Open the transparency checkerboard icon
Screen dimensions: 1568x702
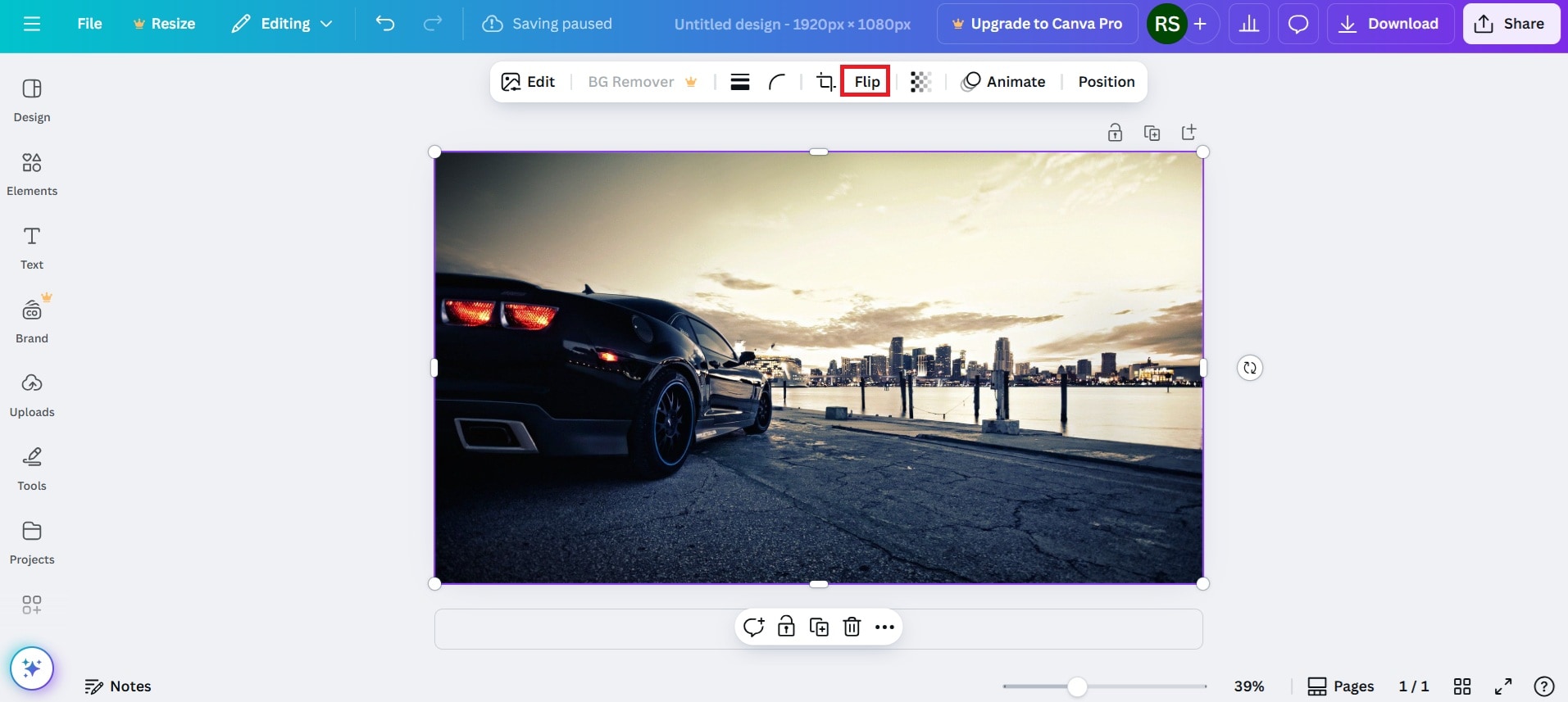click(x=920, y=82)
